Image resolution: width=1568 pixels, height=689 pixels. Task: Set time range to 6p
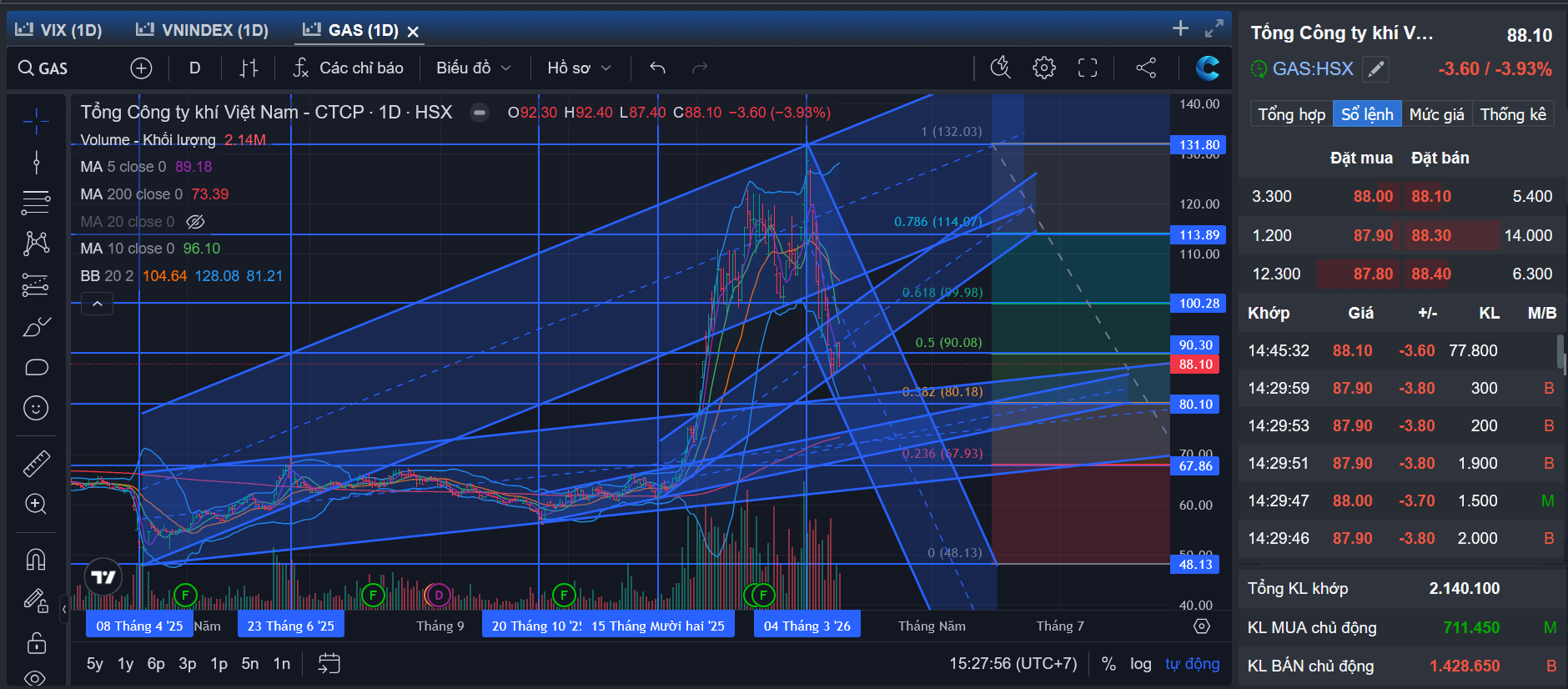tap(156, 664)
